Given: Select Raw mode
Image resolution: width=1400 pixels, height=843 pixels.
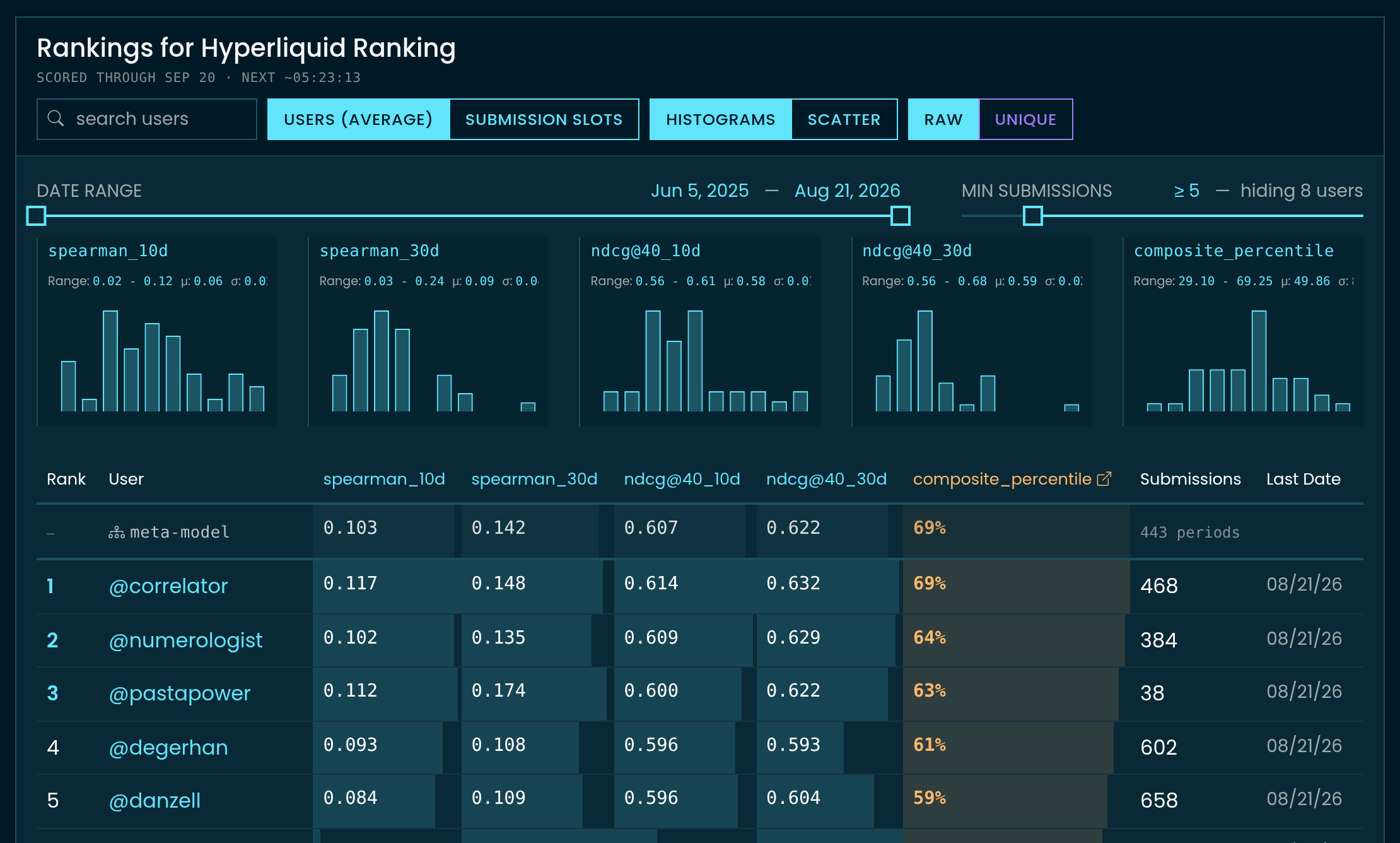Looking at the screenshot, I should tap(943, 119).
